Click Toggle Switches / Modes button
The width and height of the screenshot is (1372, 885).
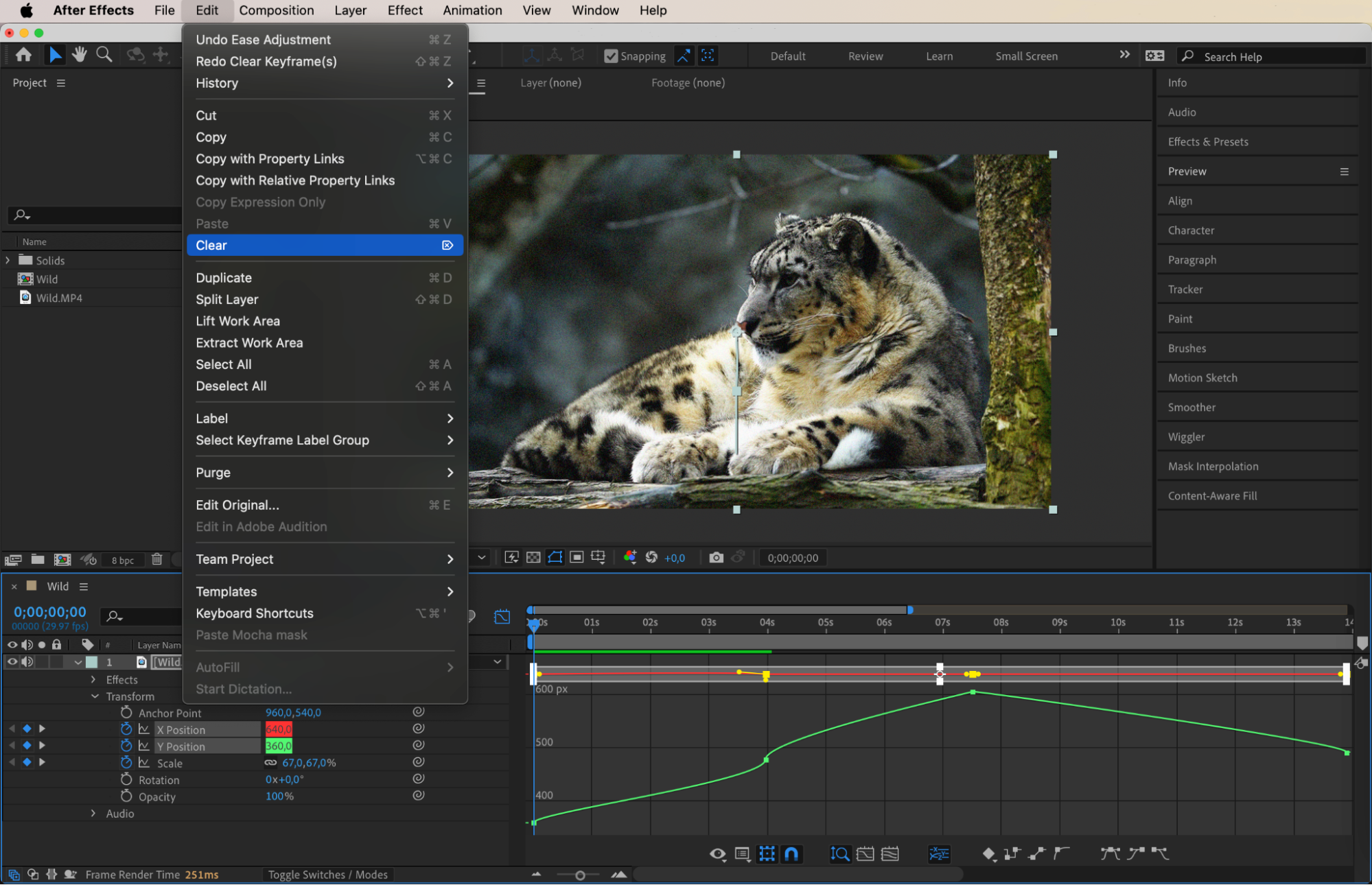(327, 875)
